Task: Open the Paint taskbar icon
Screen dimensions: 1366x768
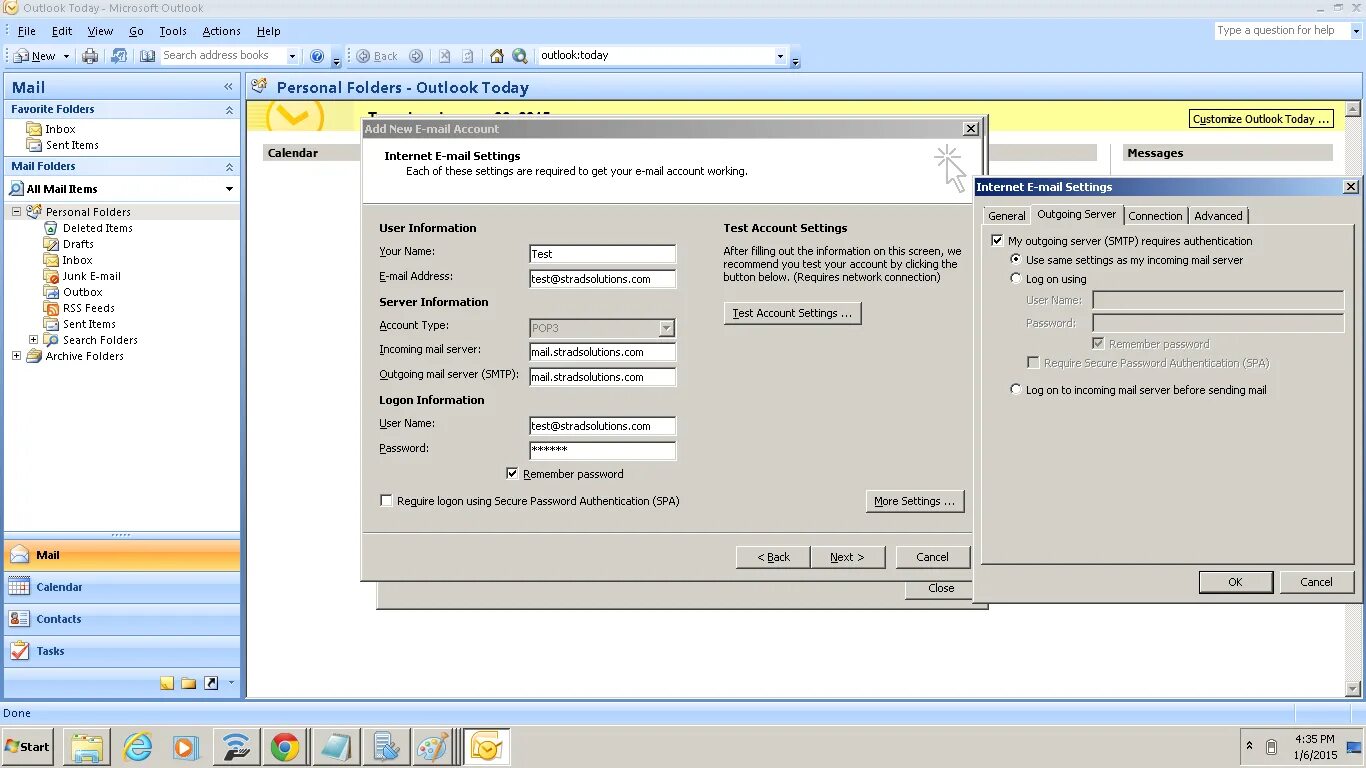Action: pos(432,747)
